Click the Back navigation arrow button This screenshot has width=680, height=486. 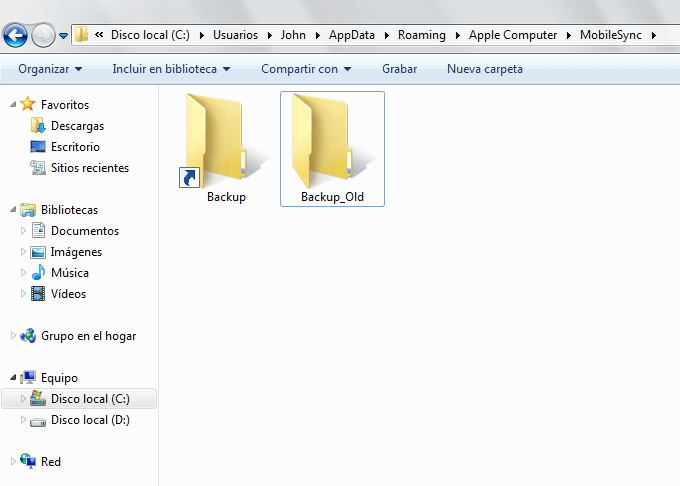coord(15,36)
